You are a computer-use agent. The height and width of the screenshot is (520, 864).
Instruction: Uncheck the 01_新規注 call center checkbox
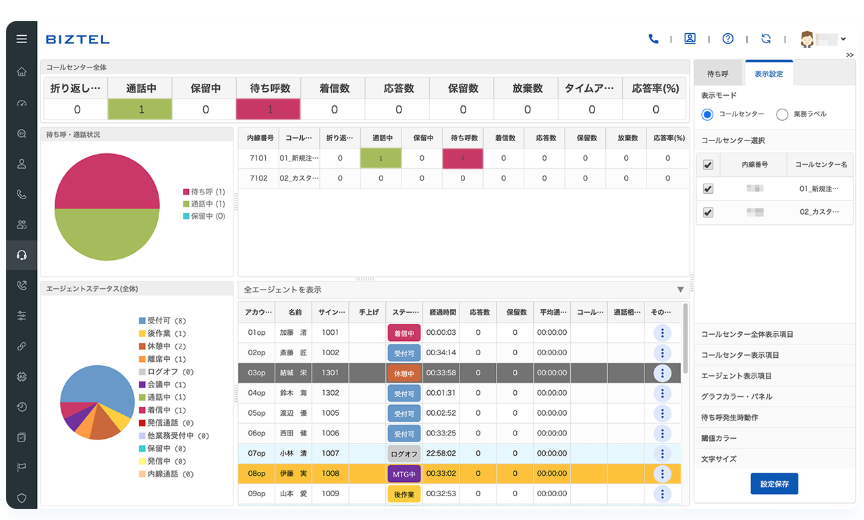(708, 188)
